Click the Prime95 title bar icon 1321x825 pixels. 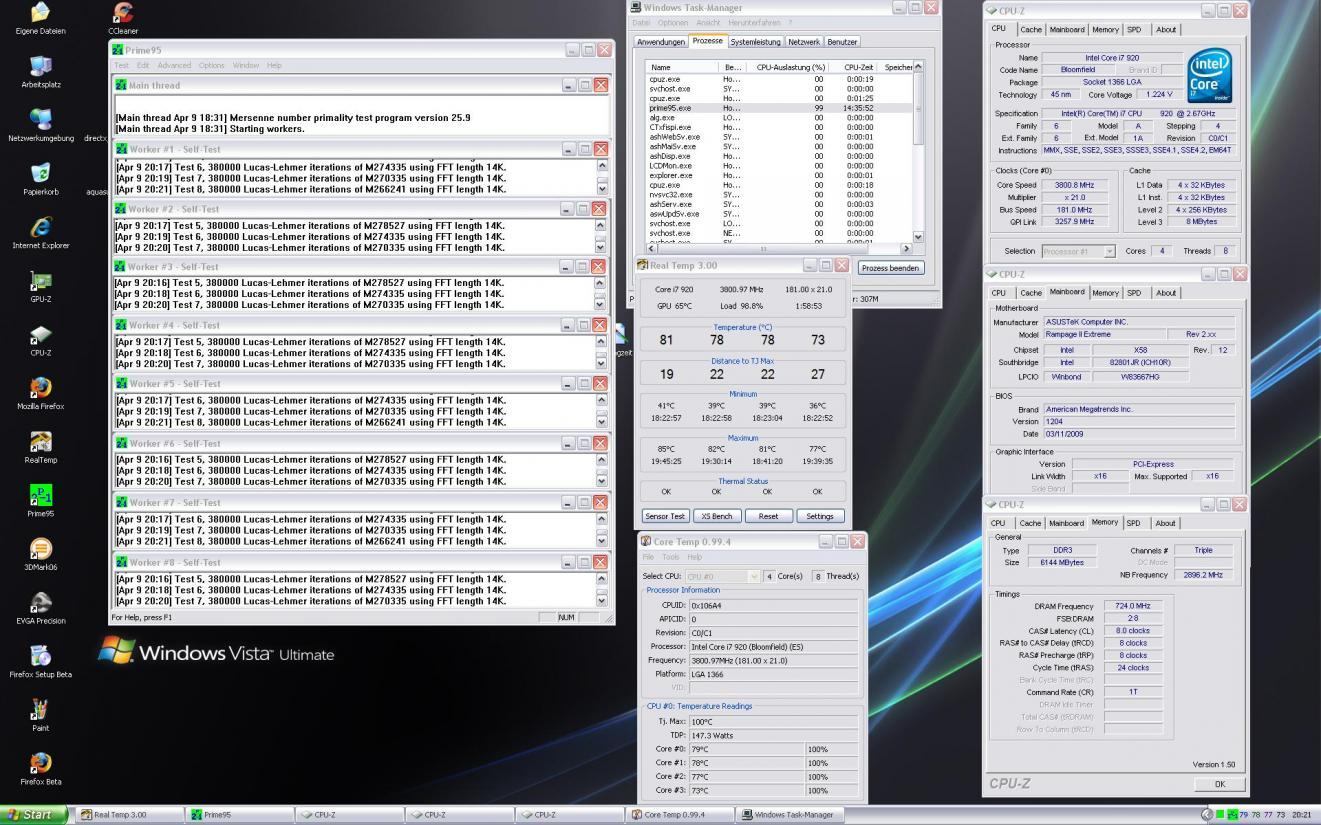click(x=118, y=50)
